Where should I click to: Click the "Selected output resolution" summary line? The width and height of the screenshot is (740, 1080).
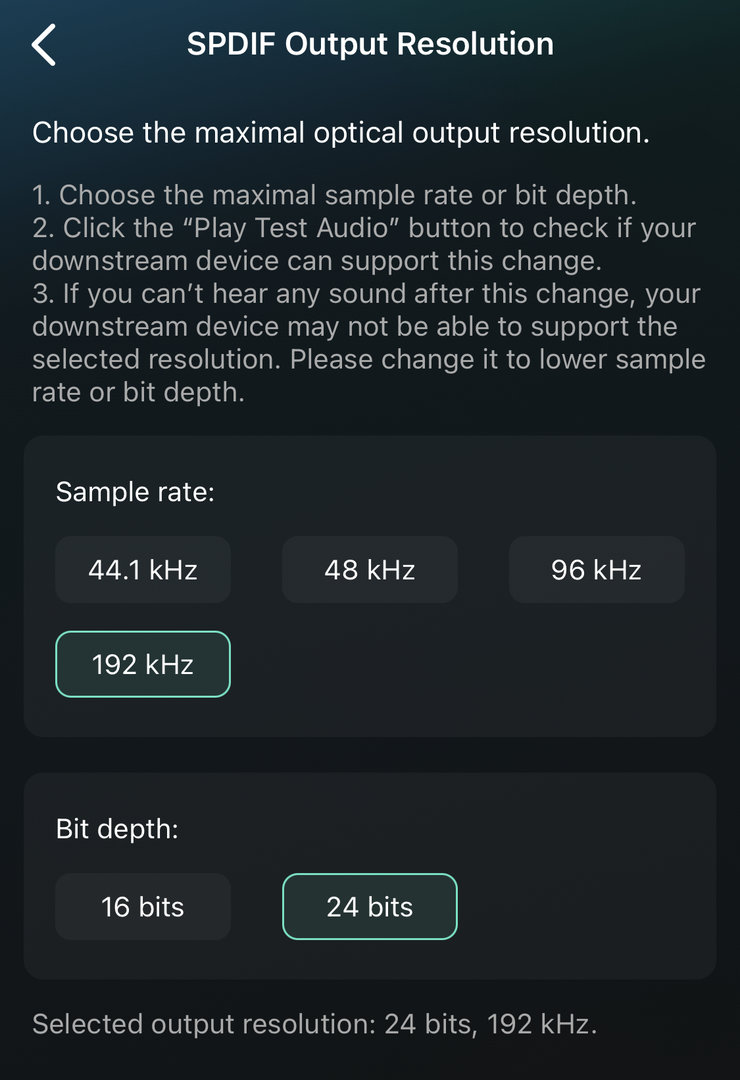(314, 1024)
